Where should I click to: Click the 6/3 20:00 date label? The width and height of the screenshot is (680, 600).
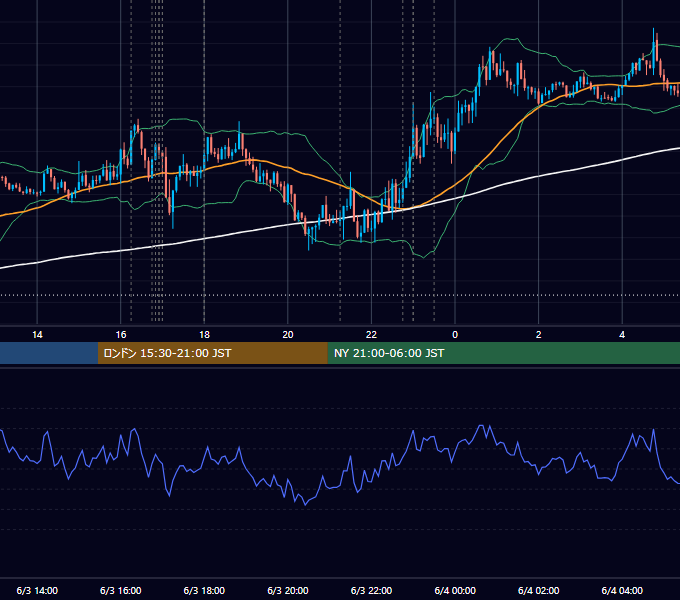[x=288, y=590]
